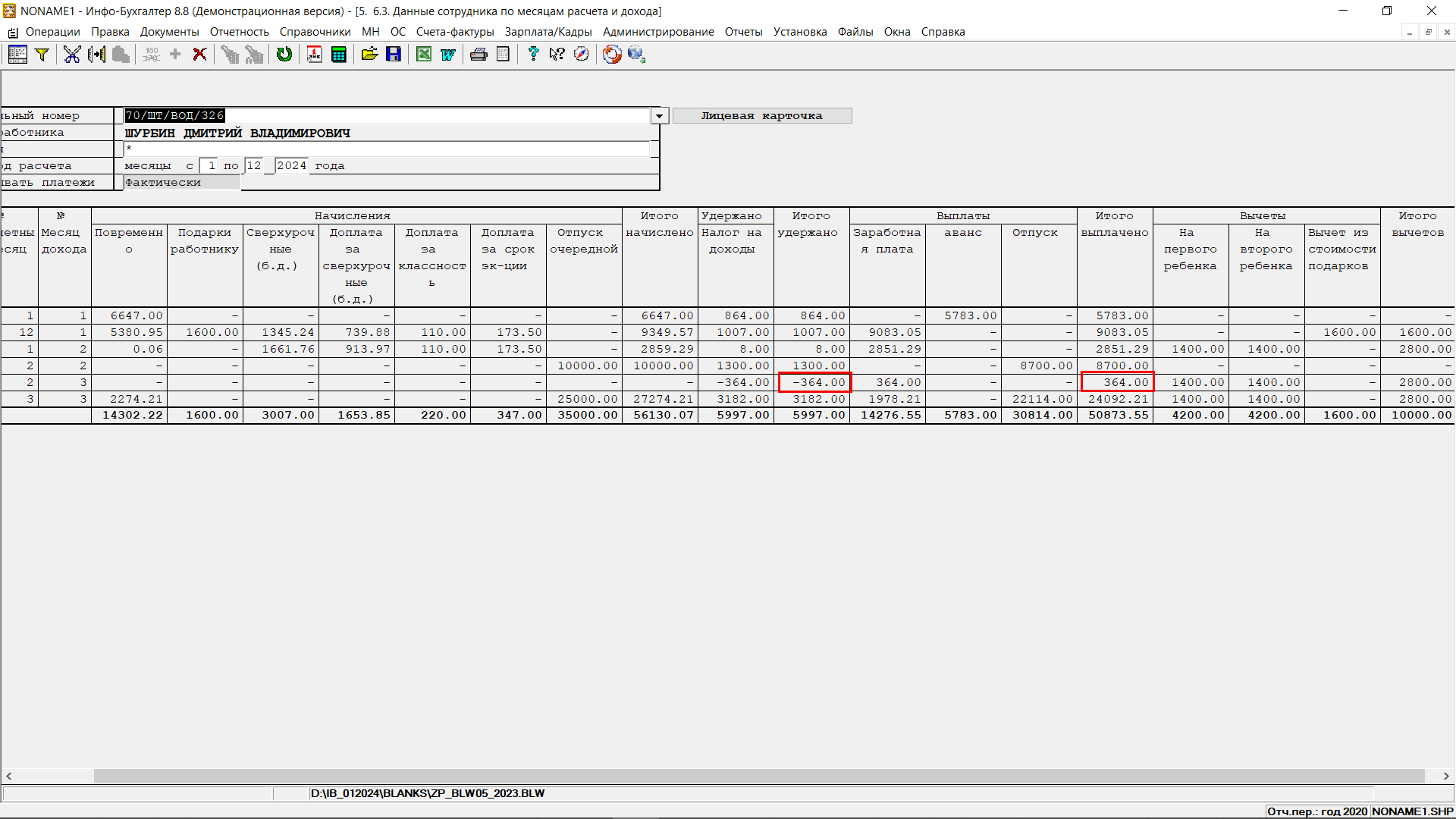Click the calendar icon in toolbar
The image size is (1456, 819).
(315, 55)
